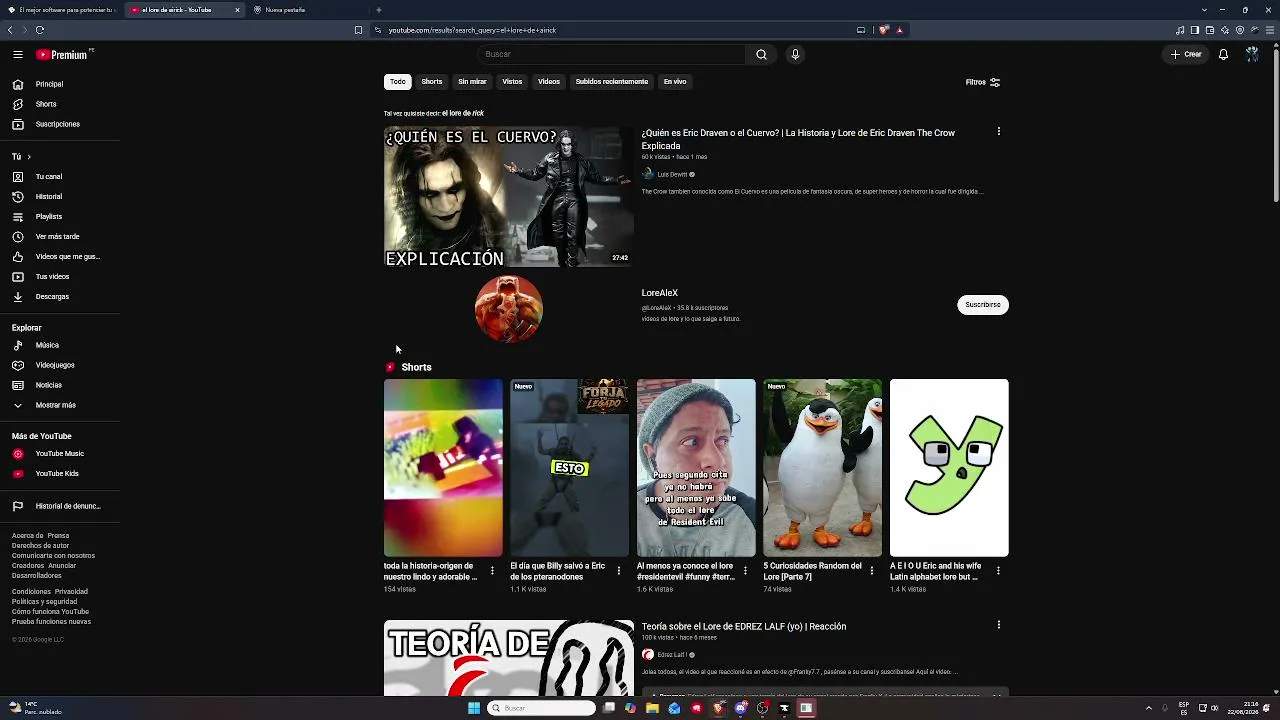Select the Shorts filter chip
The width and height of the screenshot is (1280, 720).
coord(432,82)
